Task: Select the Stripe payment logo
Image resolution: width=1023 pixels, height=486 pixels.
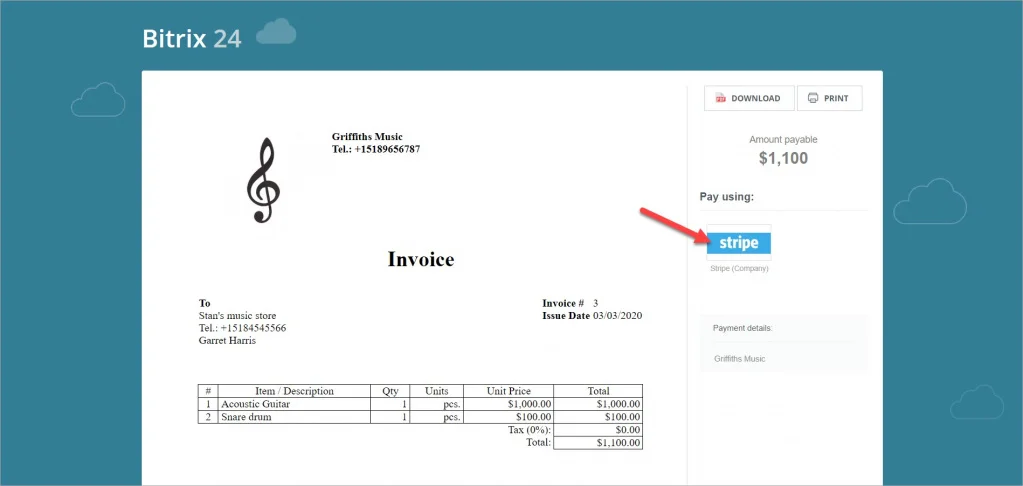Action: tap(739, 243)
